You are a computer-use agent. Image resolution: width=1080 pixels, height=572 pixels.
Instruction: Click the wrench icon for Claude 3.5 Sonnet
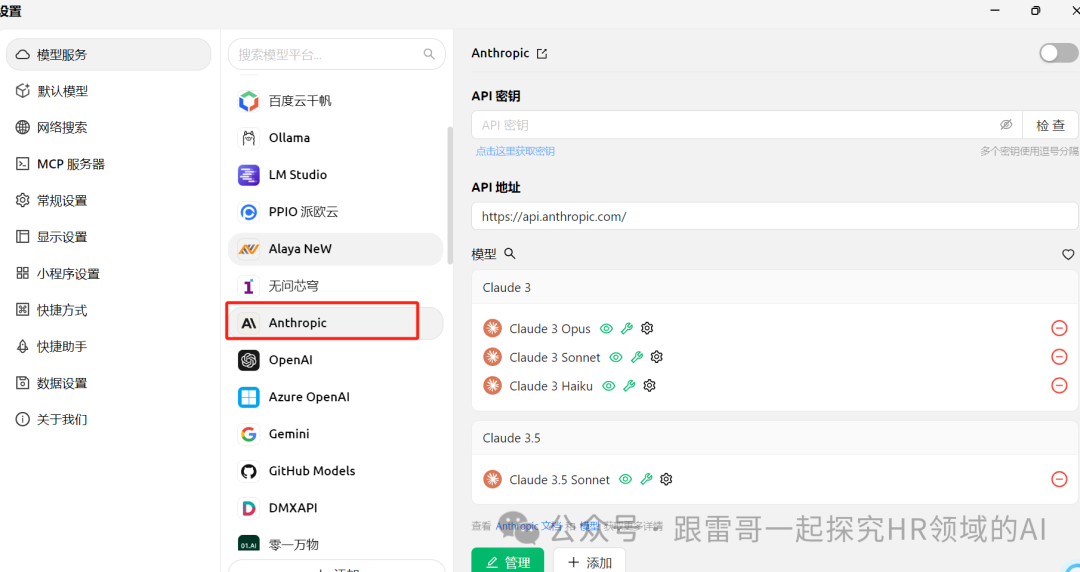[646, 479]
